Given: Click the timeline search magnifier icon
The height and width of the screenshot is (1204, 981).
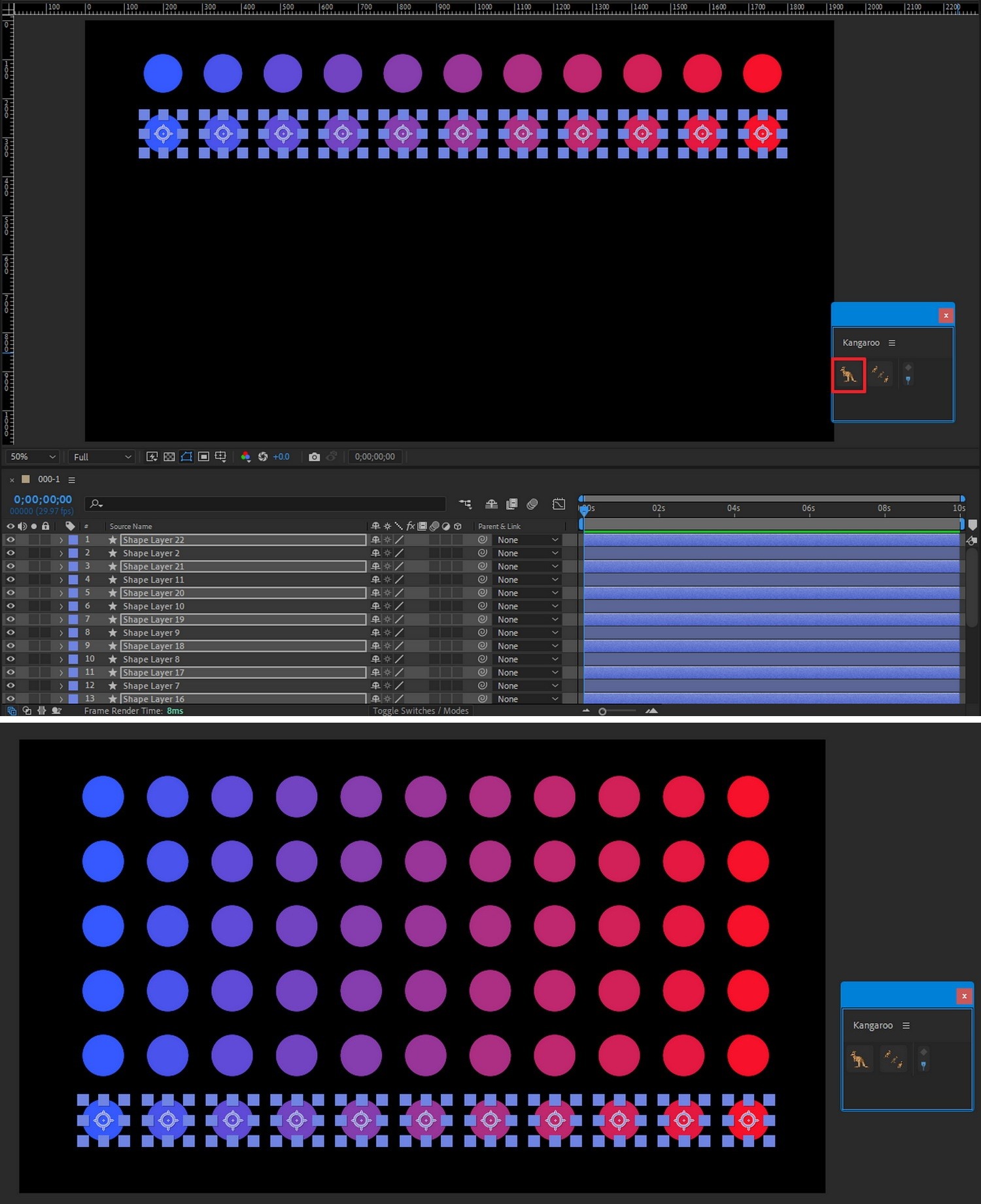Looking at the screenshot, I should coord(97,504).
